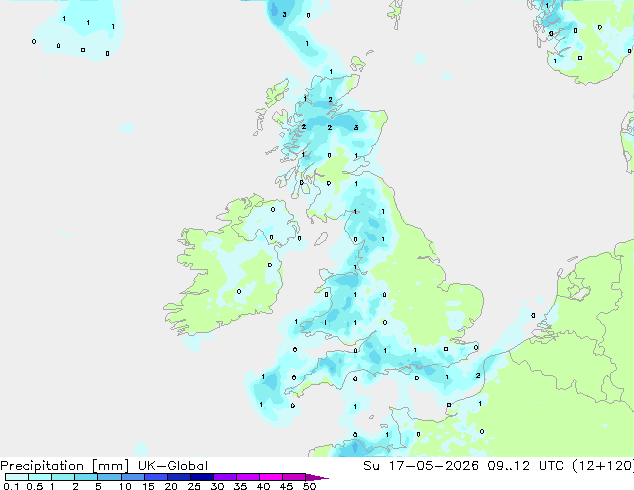Click the 0.1 to 0.5 mm legend swatch
Viewport: 634px width, 490px height.
tap(17, 477)
